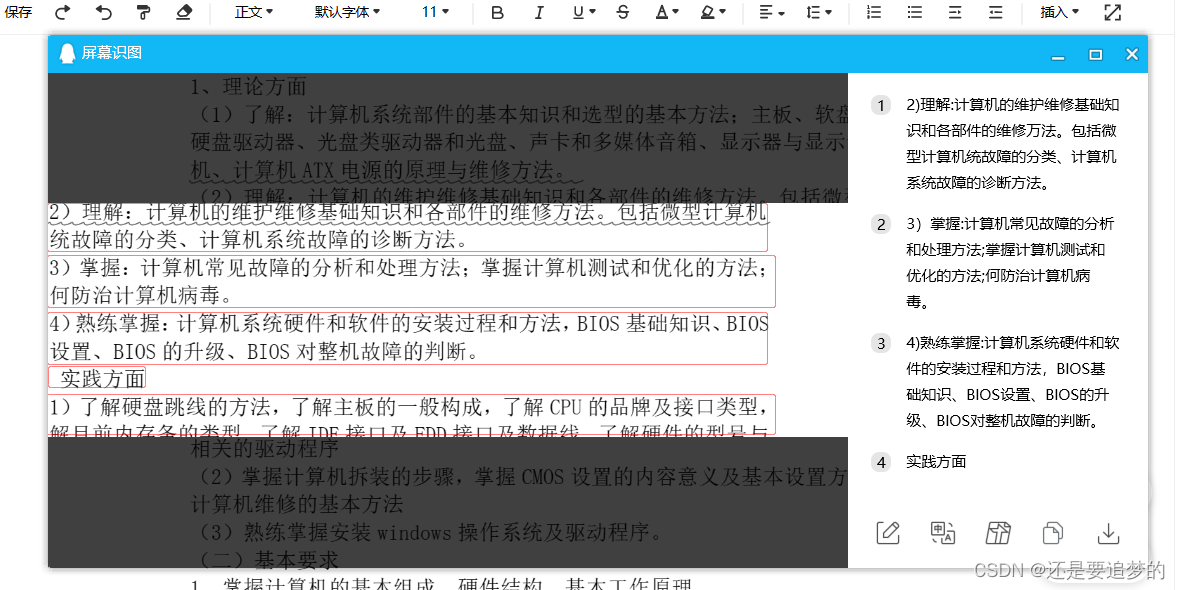This screenshot has height=590, width=1180.
Task: Open the underline style dropdown
Action: (x=584, y=12)
